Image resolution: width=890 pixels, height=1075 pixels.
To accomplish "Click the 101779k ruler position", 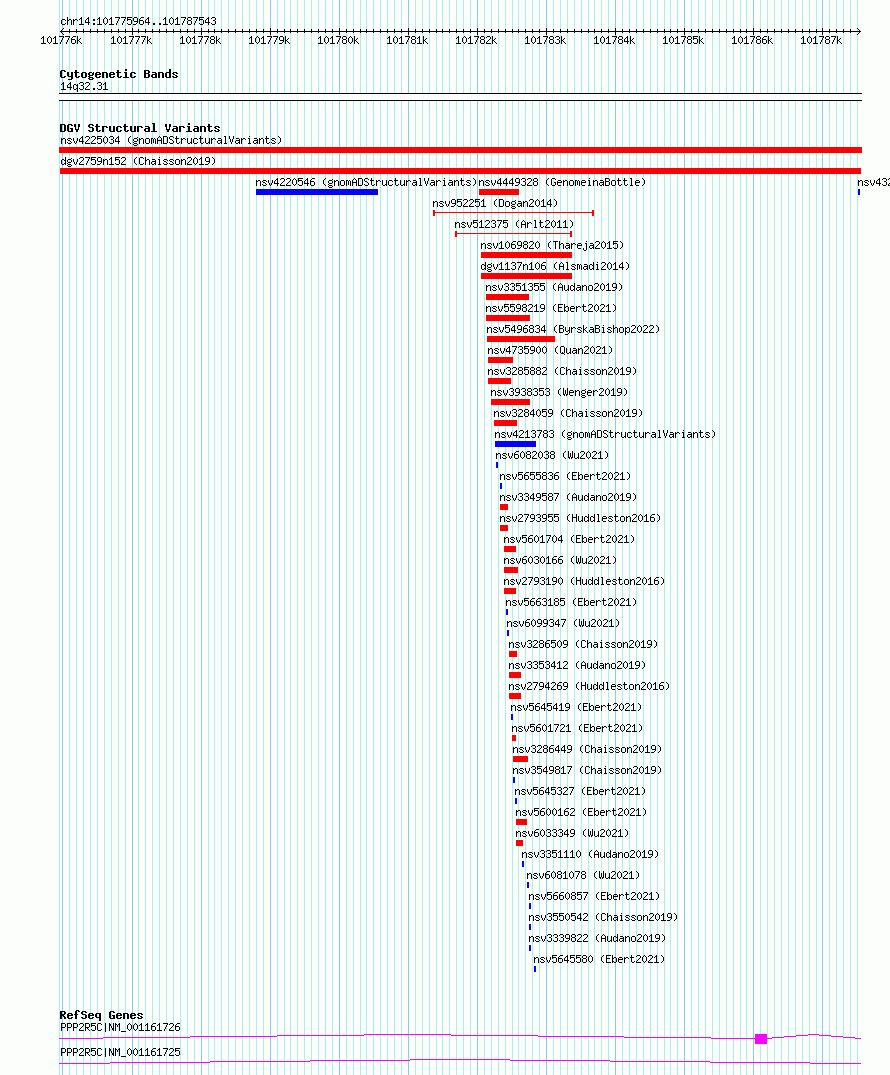I will coord(269,40).
